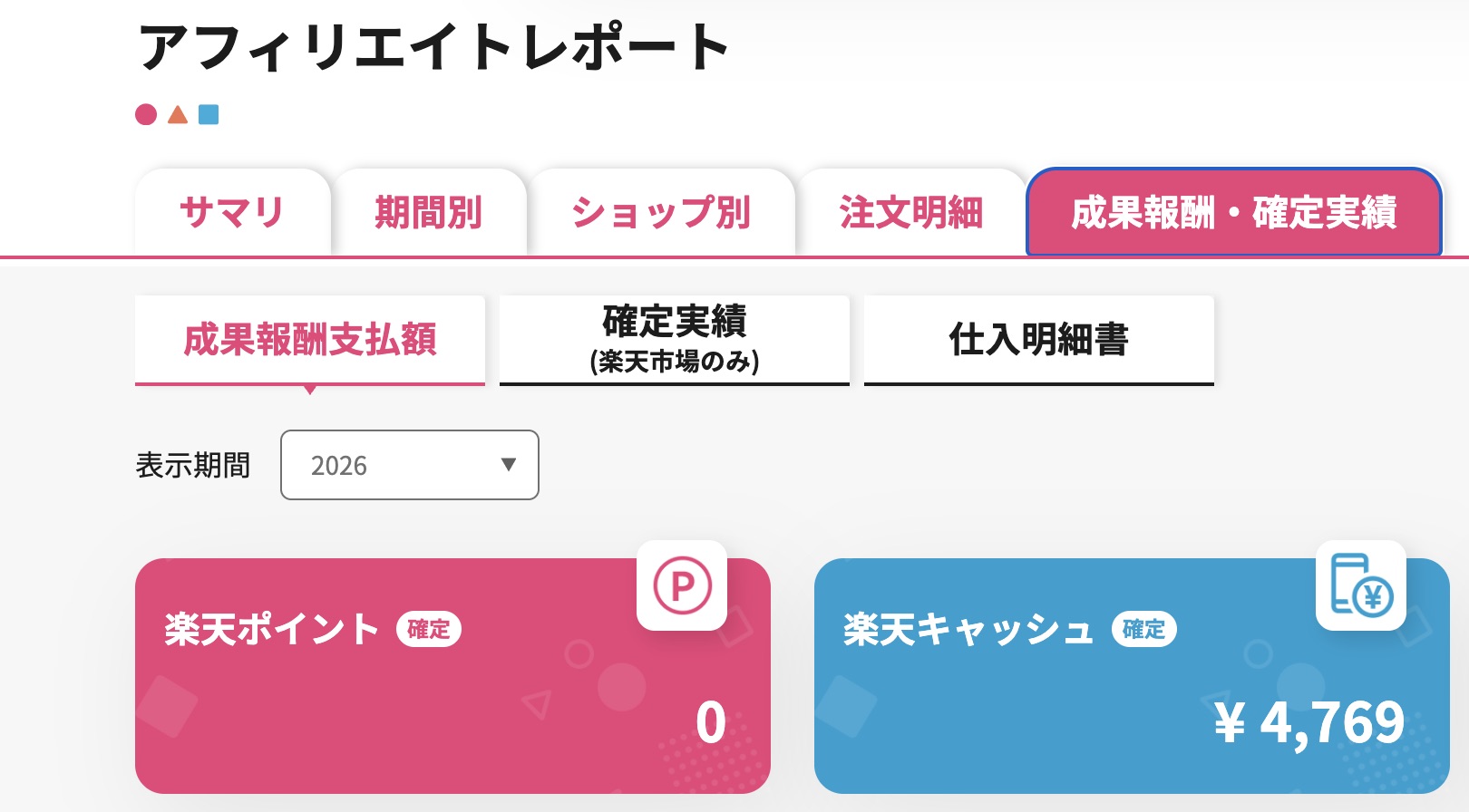Open the 表示期間 year dropdown showing 2026
This screenshot has width=1469, height=812.
409,465
